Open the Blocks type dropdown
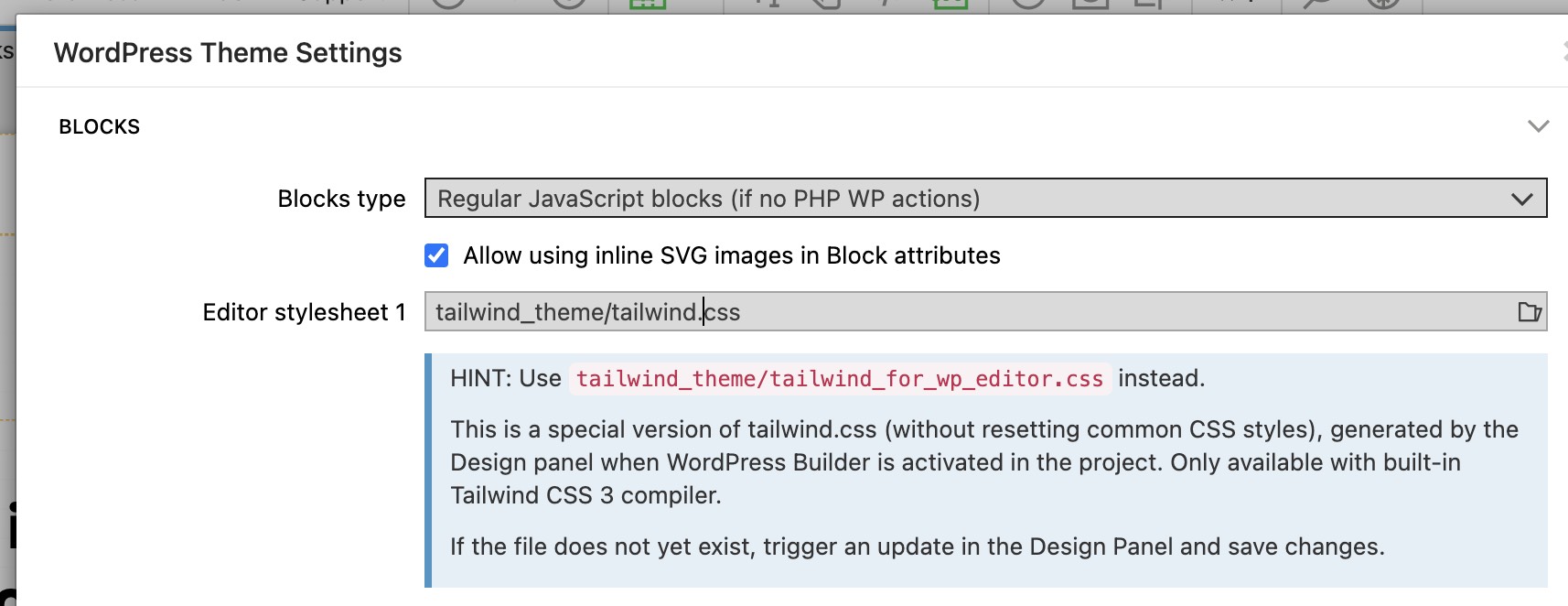The image size is (1568, 606). click(985, 199)
